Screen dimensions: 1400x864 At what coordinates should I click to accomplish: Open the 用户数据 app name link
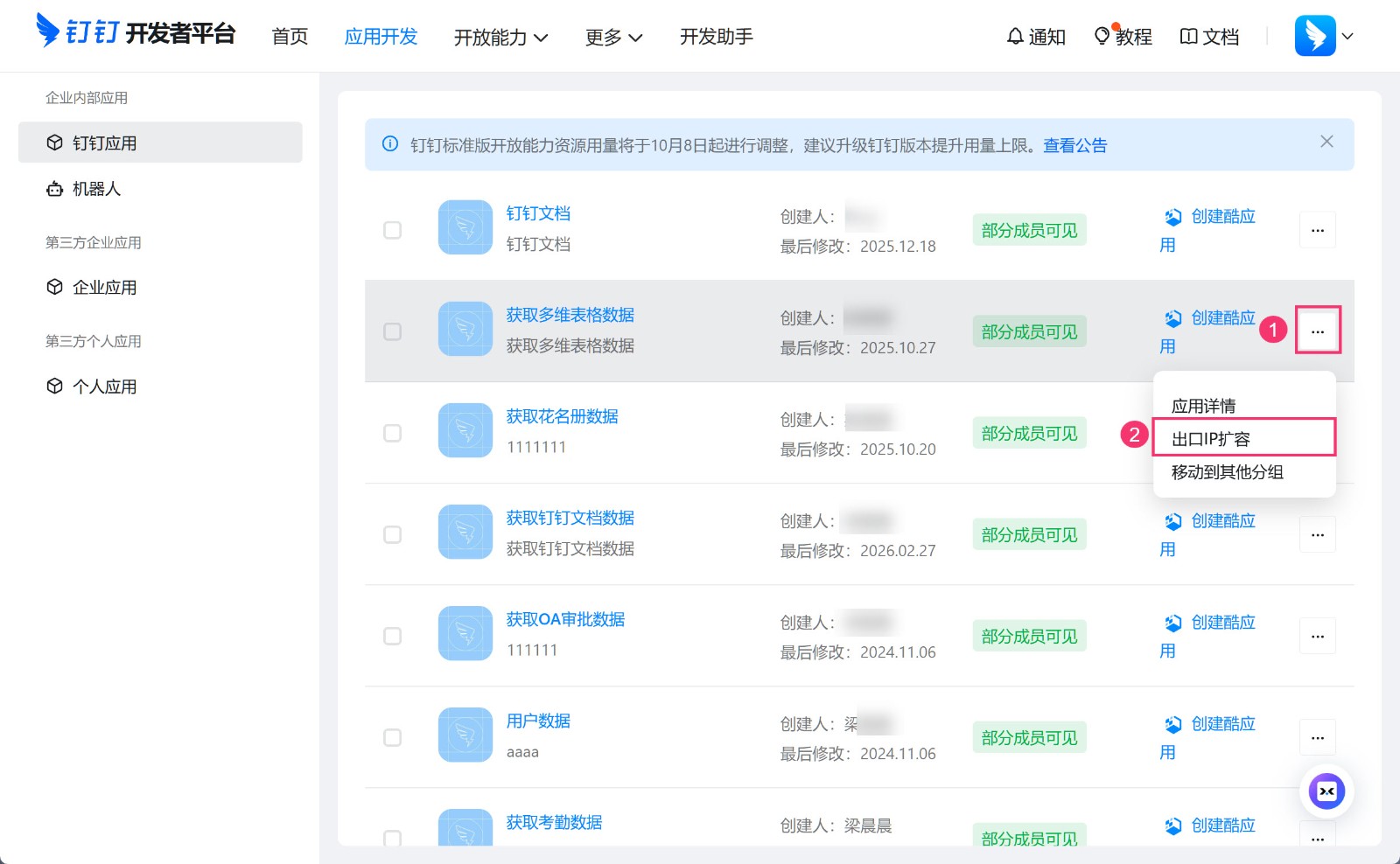click(x=538, y=721)
